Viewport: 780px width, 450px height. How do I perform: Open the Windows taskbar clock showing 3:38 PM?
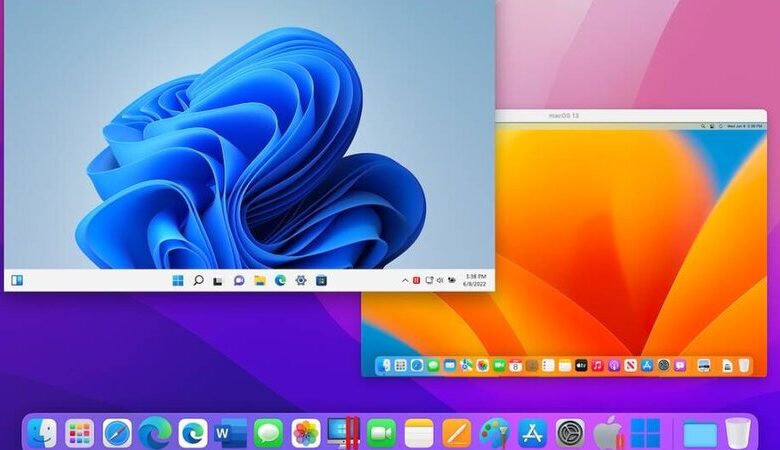(x=475, y=280)
